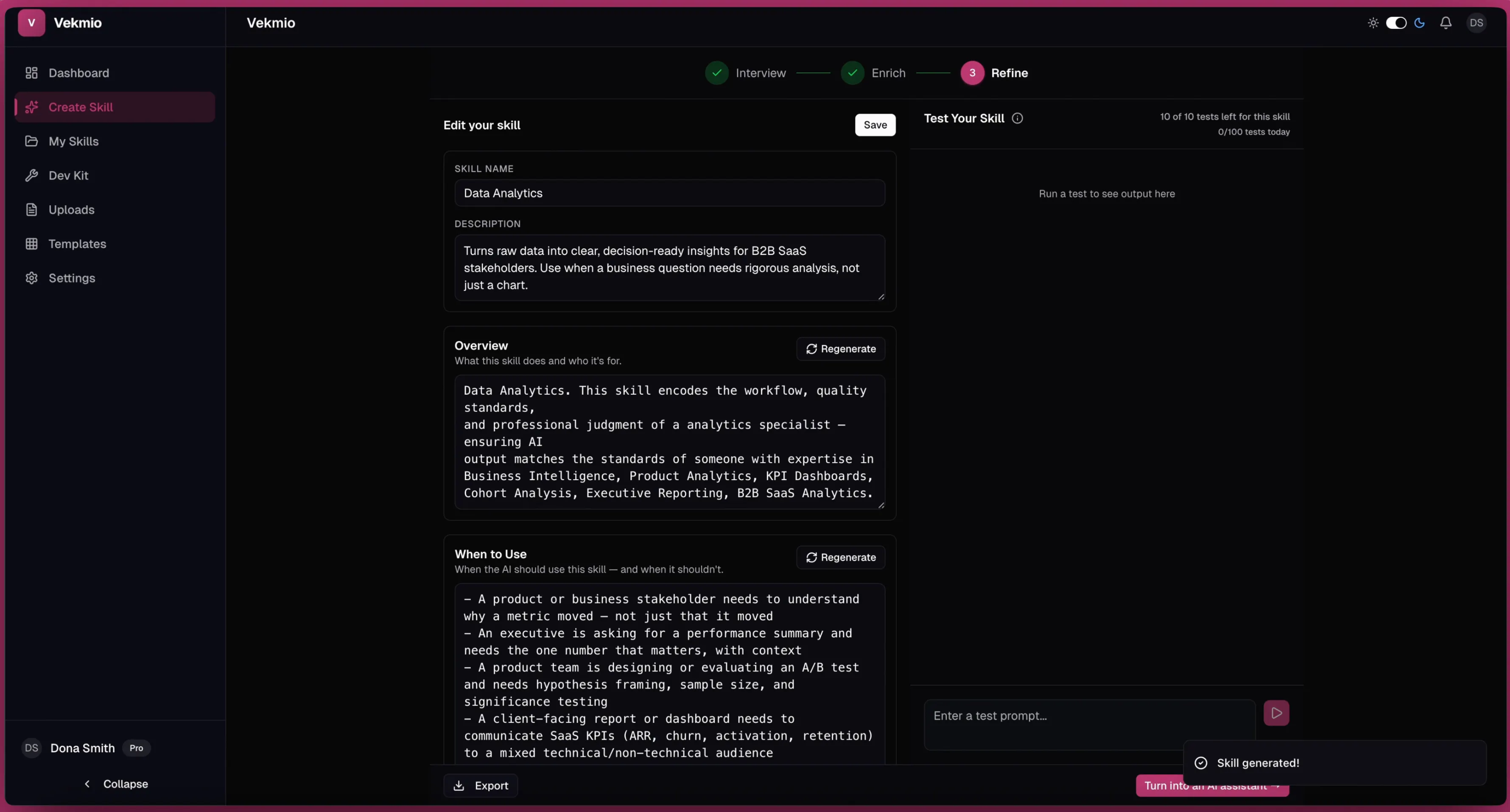Click the 'Test Your Skill' heading
The width and height of the screenshot is (1510, 812).
964,118
